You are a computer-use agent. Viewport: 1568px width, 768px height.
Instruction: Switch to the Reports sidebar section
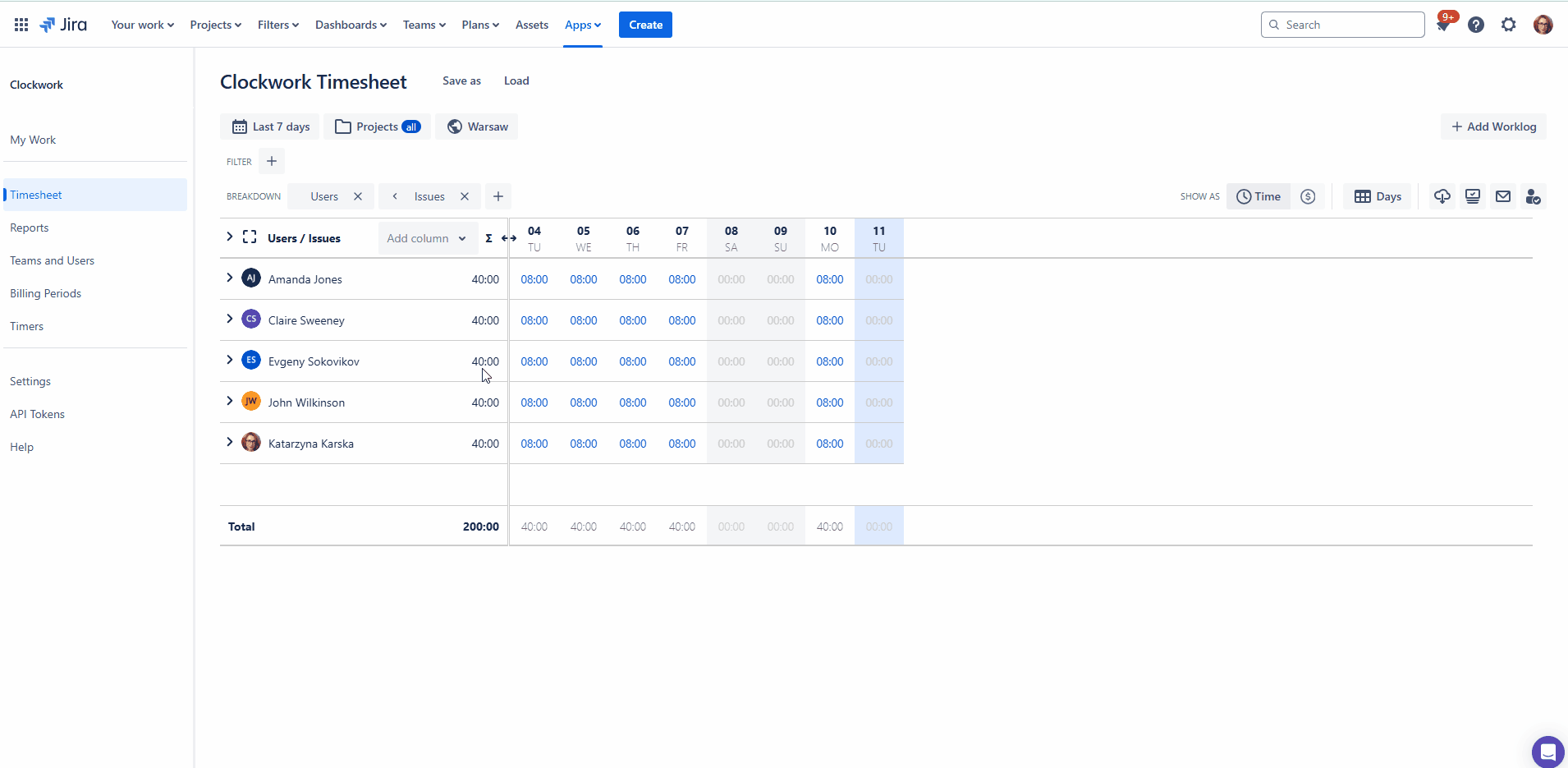click(30, 228)
